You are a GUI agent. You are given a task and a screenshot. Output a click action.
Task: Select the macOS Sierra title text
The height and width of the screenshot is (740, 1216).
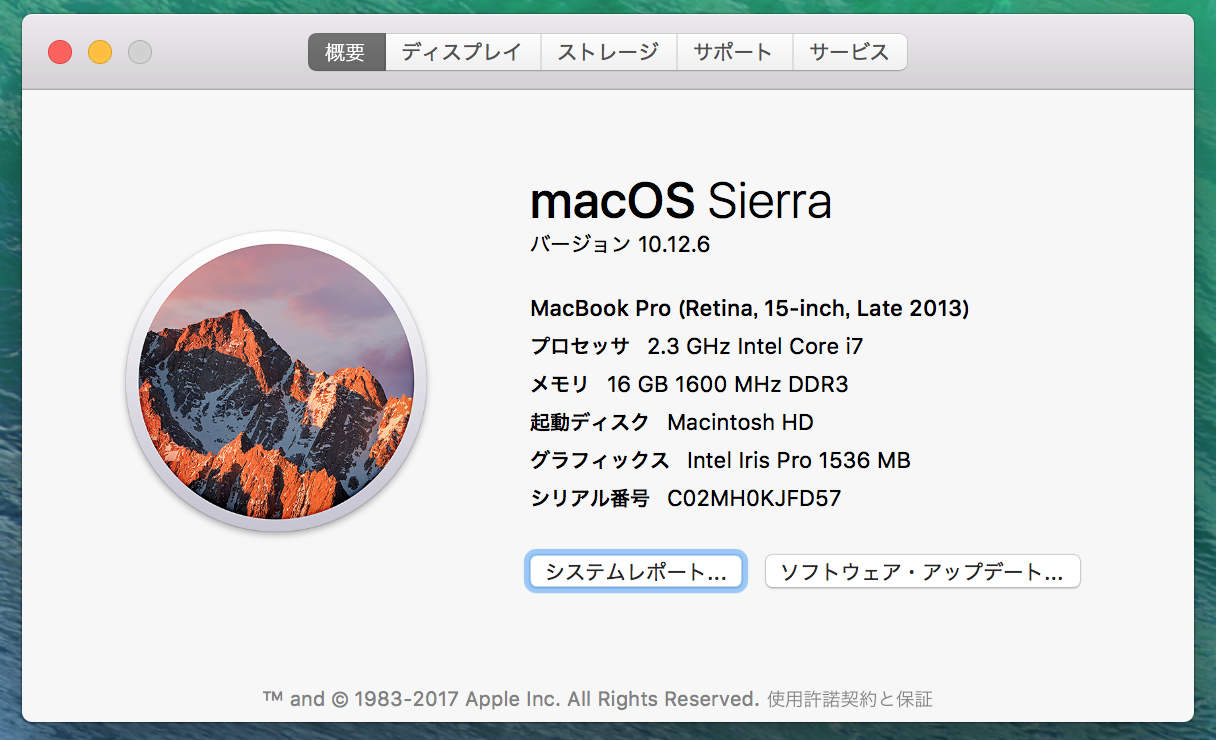coord(681,201)
